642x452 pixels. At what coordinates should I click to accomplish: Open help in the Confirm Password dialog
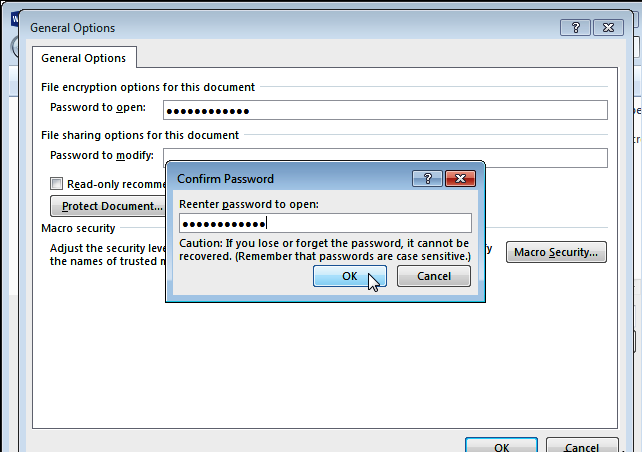coord(427,179)
